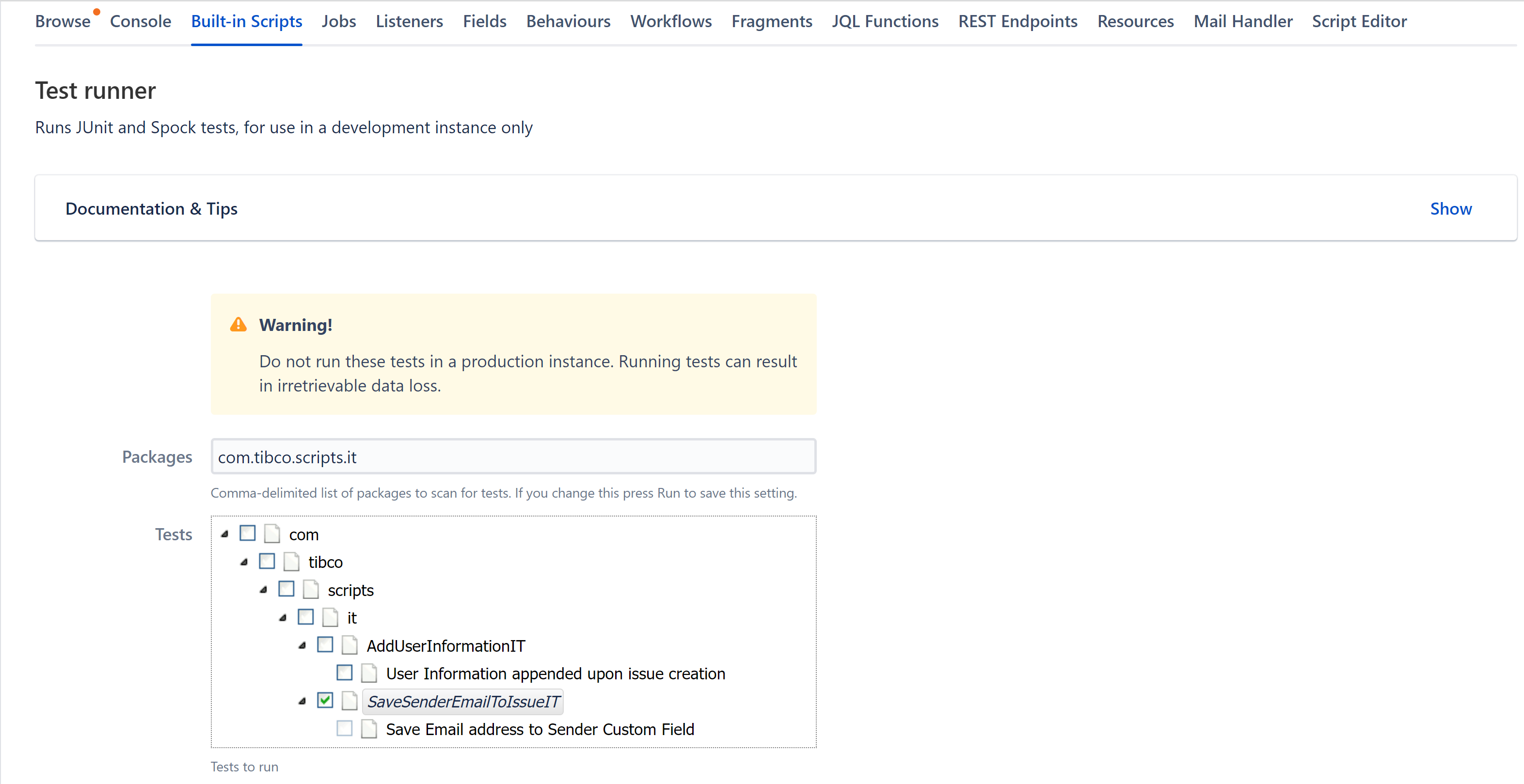Show the Documentation & Tips panel

coord(1451,208)
